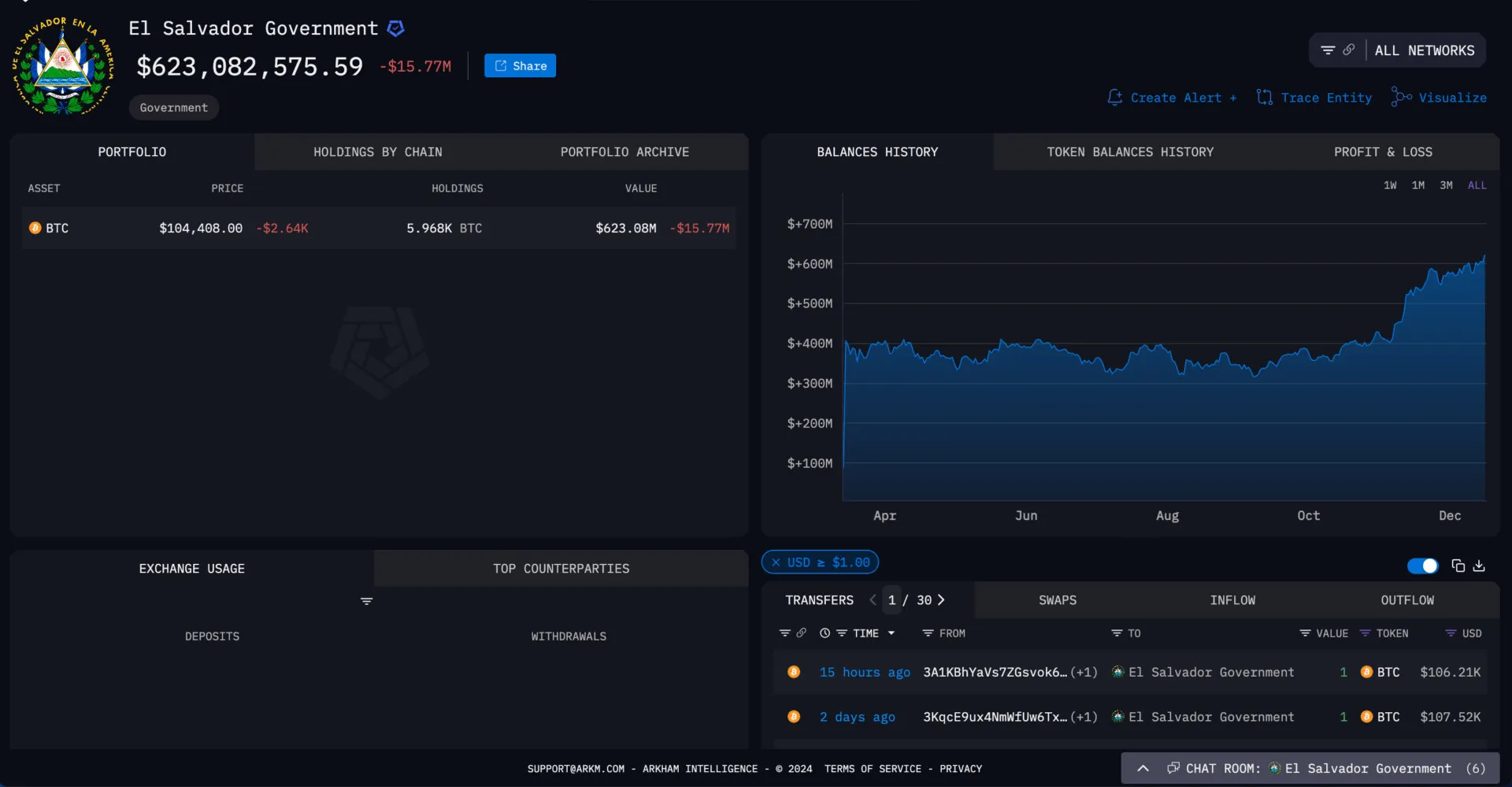
Task: Click the clock icon beside TIME
Action: click(x=825, y=633)
